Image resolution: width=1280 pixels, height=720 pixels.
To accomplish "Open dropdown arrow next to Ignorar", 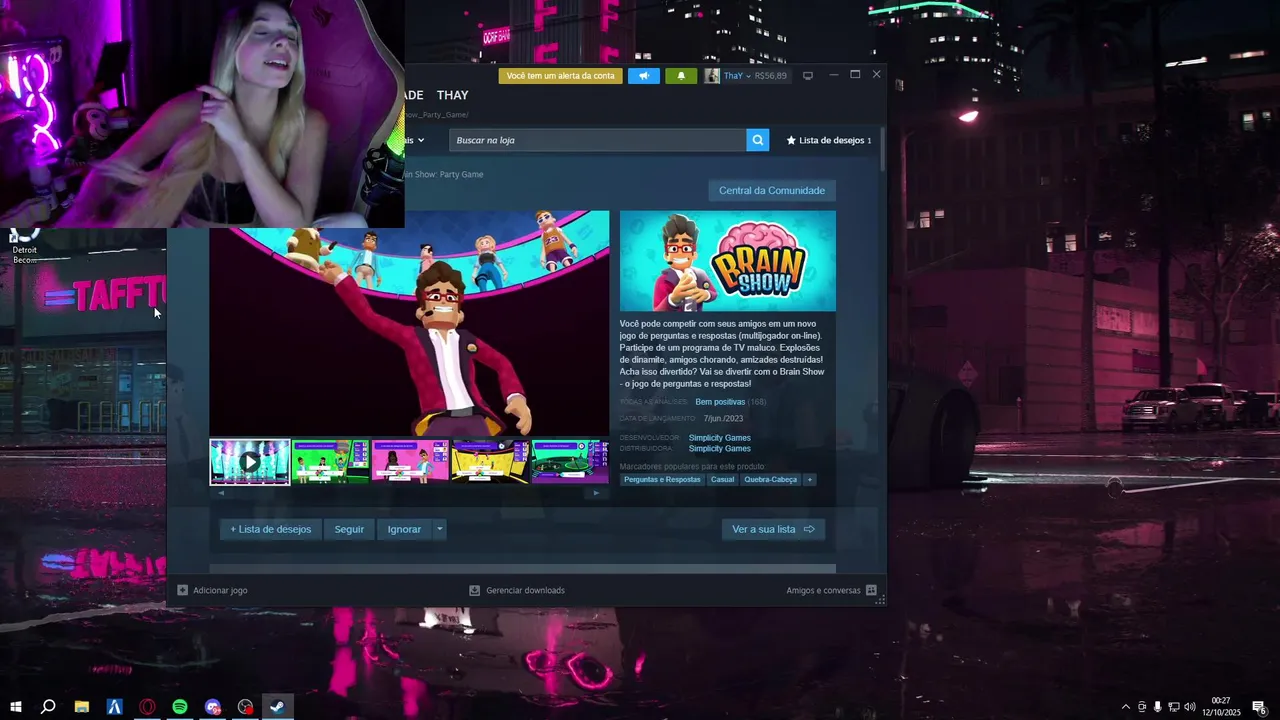I will [x=439, y=529].
